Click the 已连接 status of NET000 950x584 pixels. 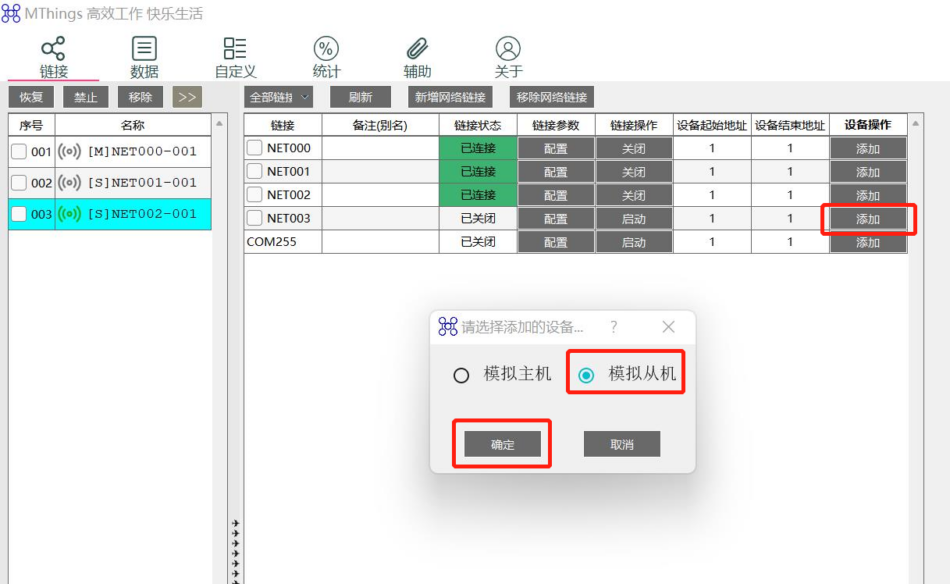478,148
